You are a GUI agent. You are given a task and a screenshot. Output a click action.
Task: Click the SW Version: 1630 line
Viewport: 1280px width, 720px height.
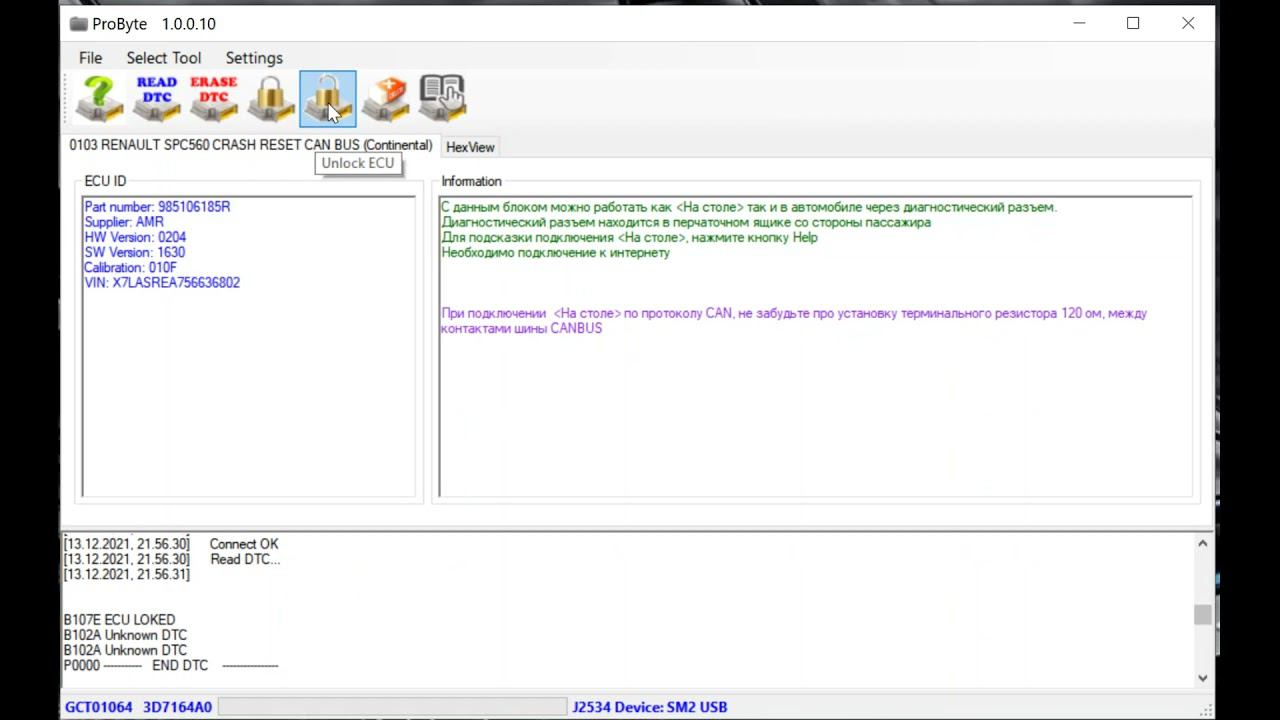point(135,252)
